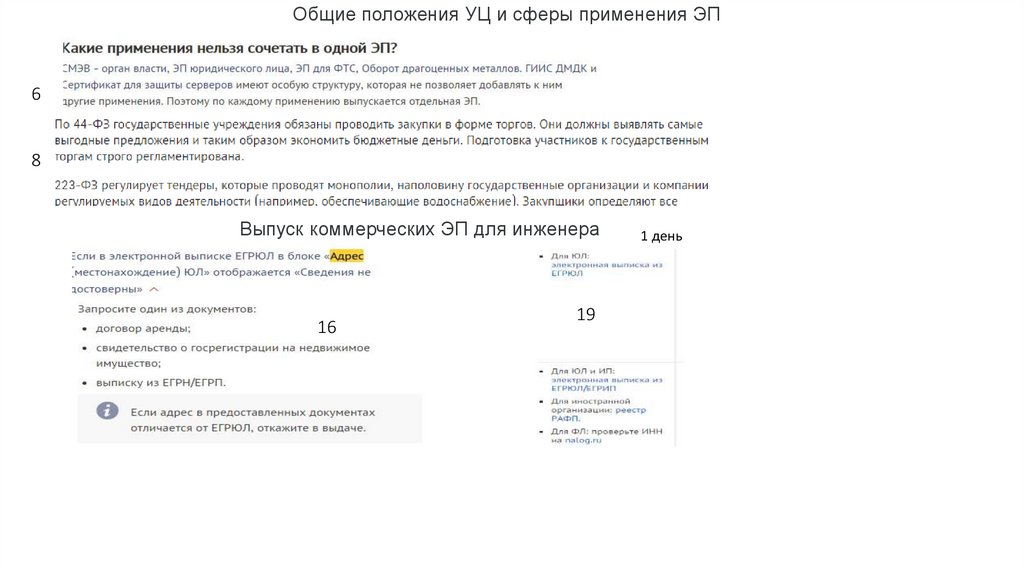Image resolution: width=1024 pixels, height=574 pixels.
Task: Click title «Выпуск коммерческих ЭП для инженера»
Action: pyautogui.click(x=419, y=229)
